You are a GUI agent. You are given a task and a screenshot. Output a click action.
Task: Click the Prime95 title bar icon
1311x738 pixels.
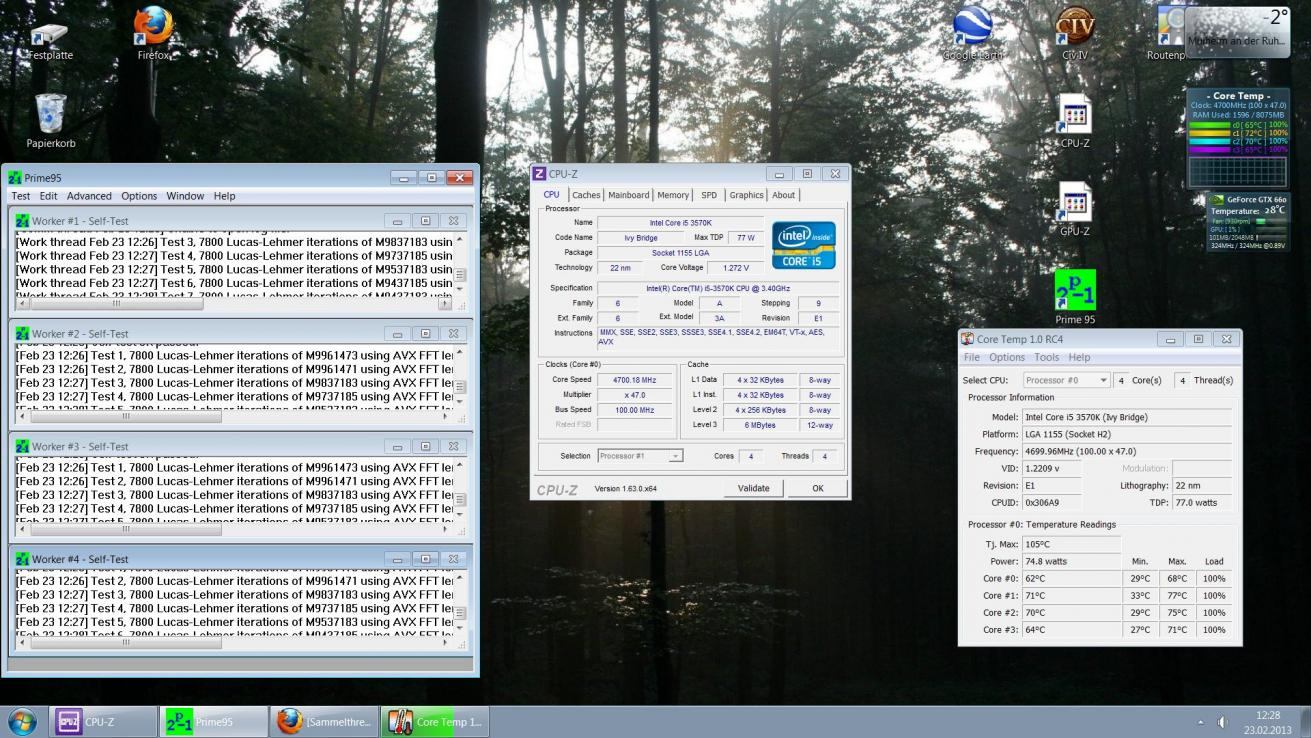[x=15, y=178]
